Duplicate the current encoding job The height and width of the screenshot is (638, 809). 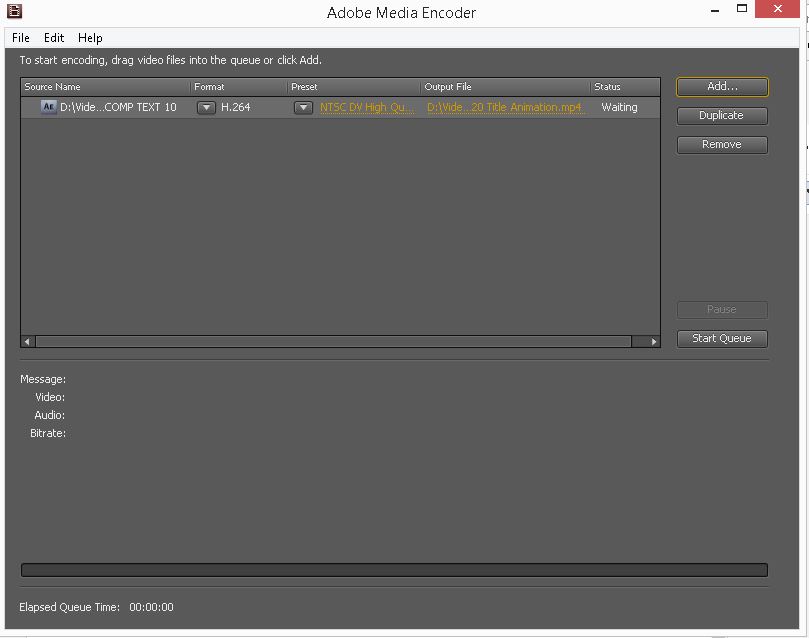721,115
